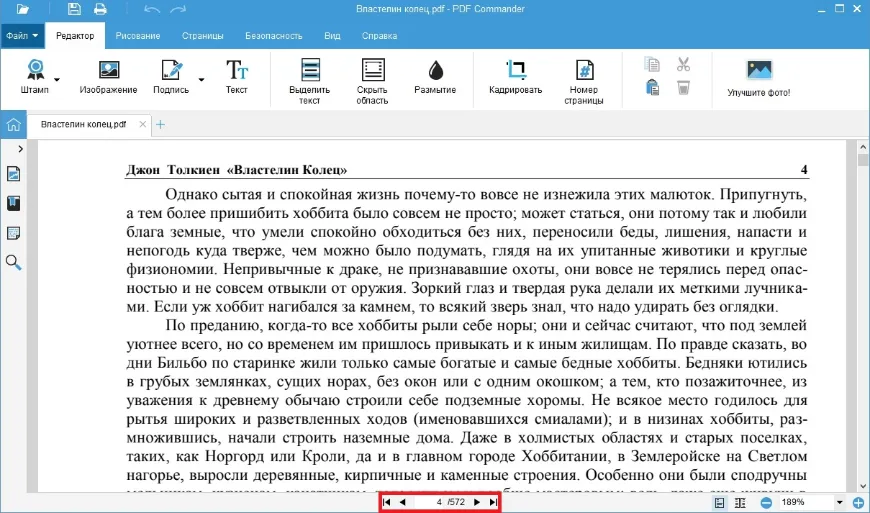The width and height of the screenshot is (870, 513).
Task: Select the Текст tool
Action: click(x=236, y=77)
